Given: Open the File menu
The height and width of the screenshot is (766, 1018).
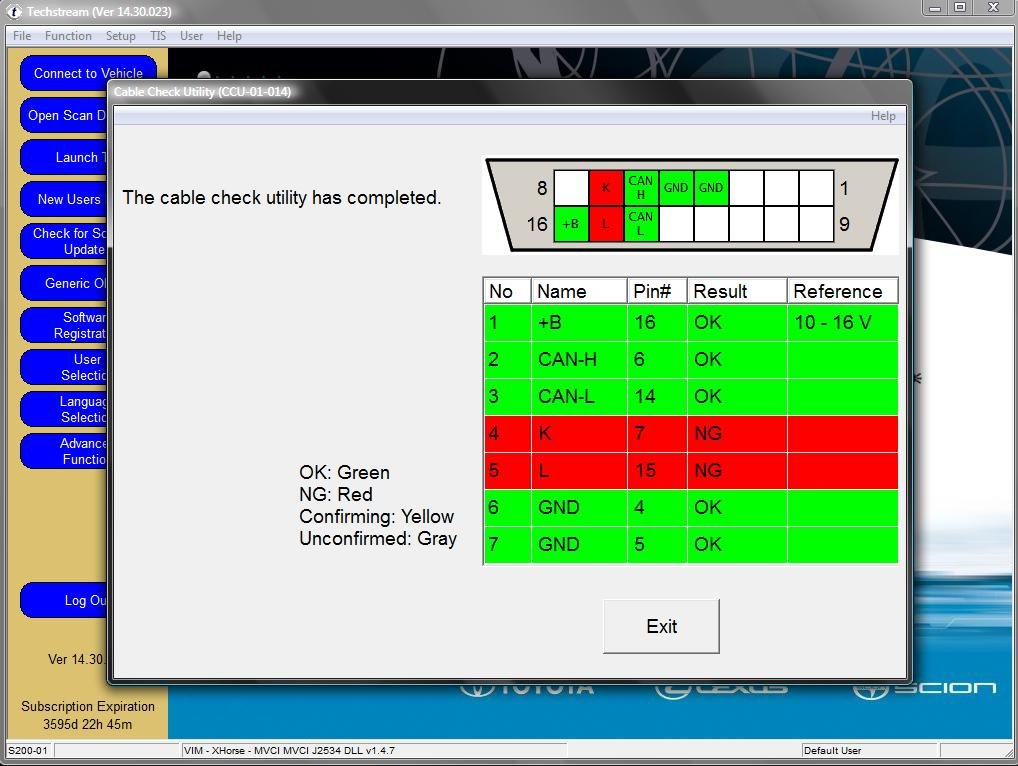Looking at the screenshot, I should coord(22,36).
